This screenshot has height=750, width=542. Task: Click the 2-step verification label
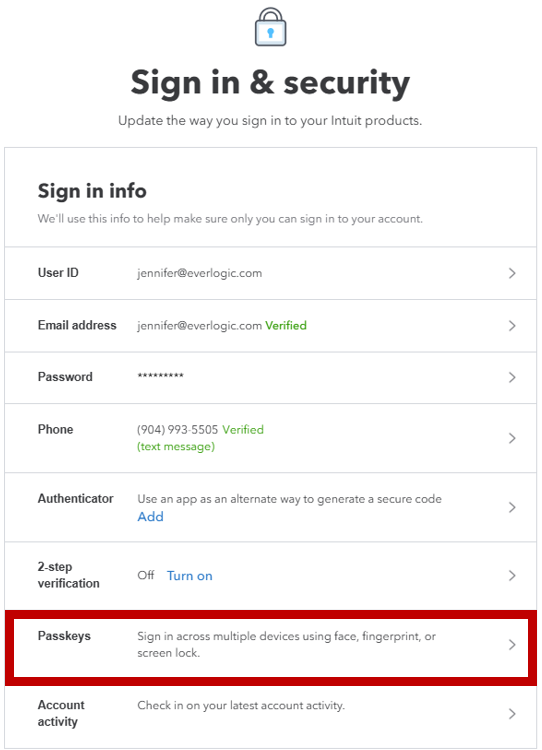(x=68, y=575)
